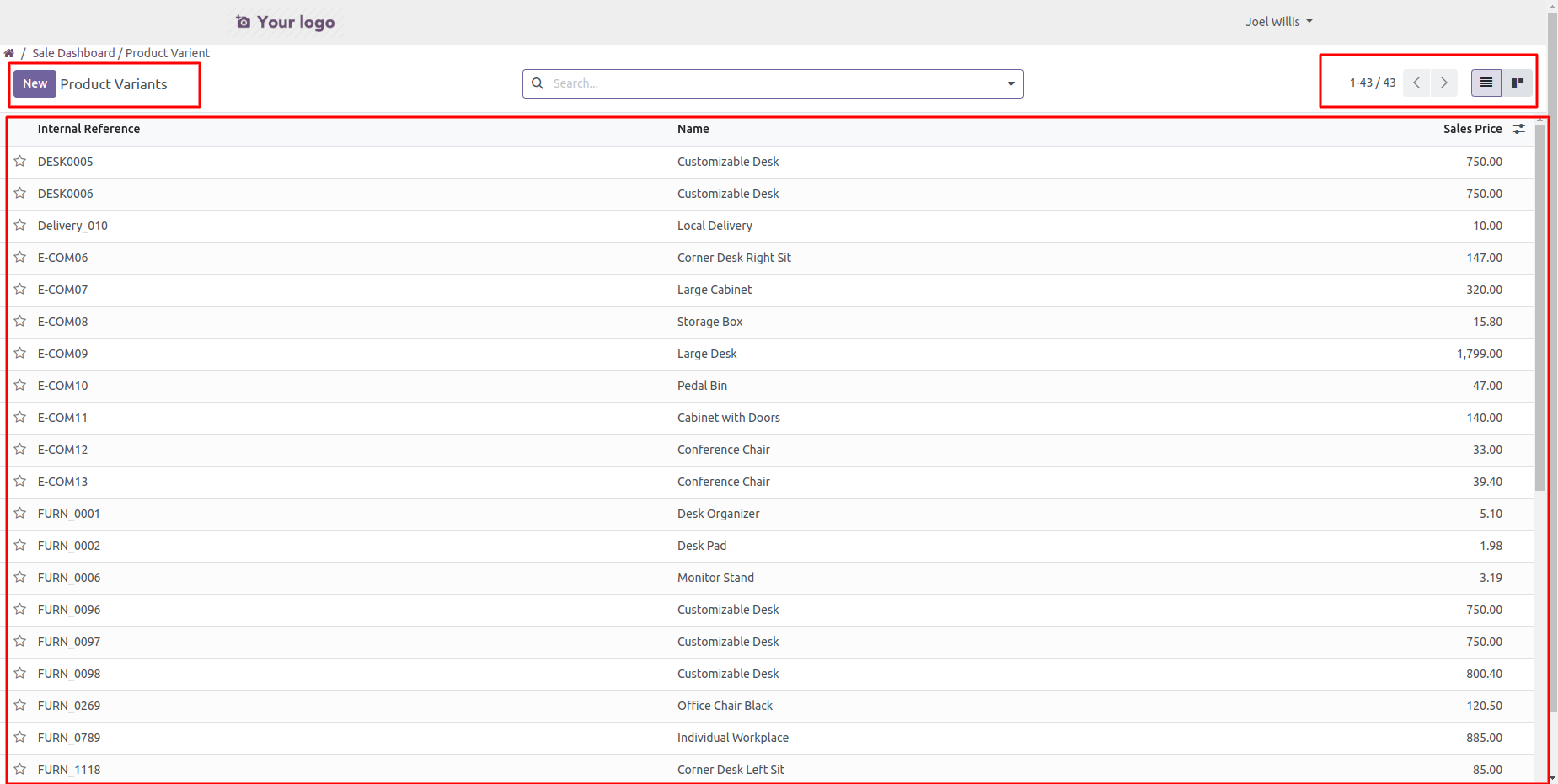Open the Large Desk record
The width and height of the screenshot is (1558, 784).
(x=707, y=354)
